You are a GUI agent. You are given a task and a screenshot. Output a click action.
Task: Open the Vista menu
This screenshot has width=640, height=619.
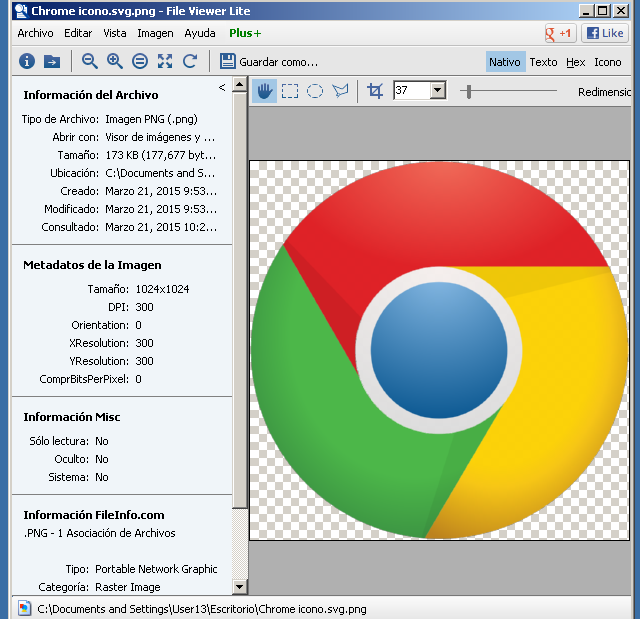[115, 33]
